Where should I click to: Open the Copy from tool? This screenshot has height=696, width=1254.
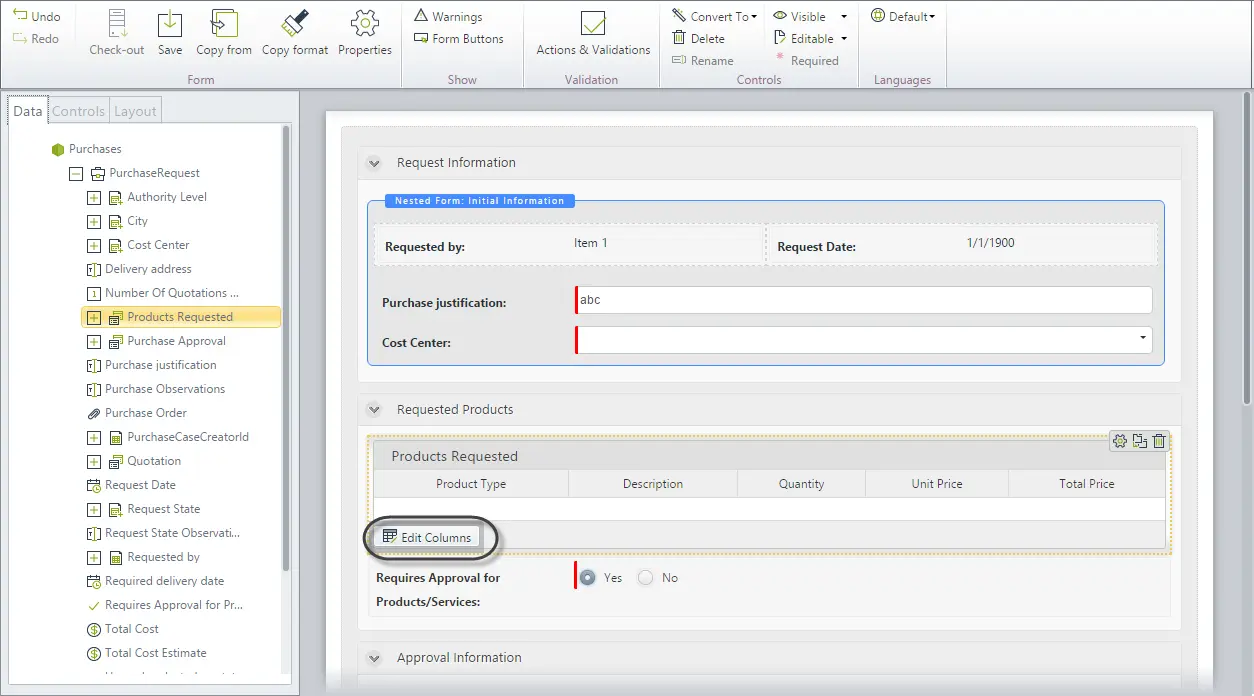[x=224, y=33]
